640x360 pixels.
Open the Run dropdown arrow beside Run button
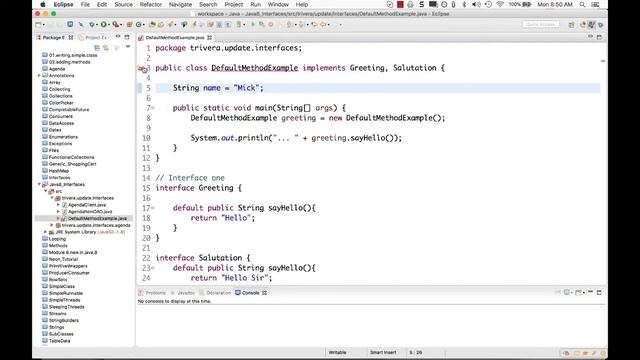pos(109,25)
